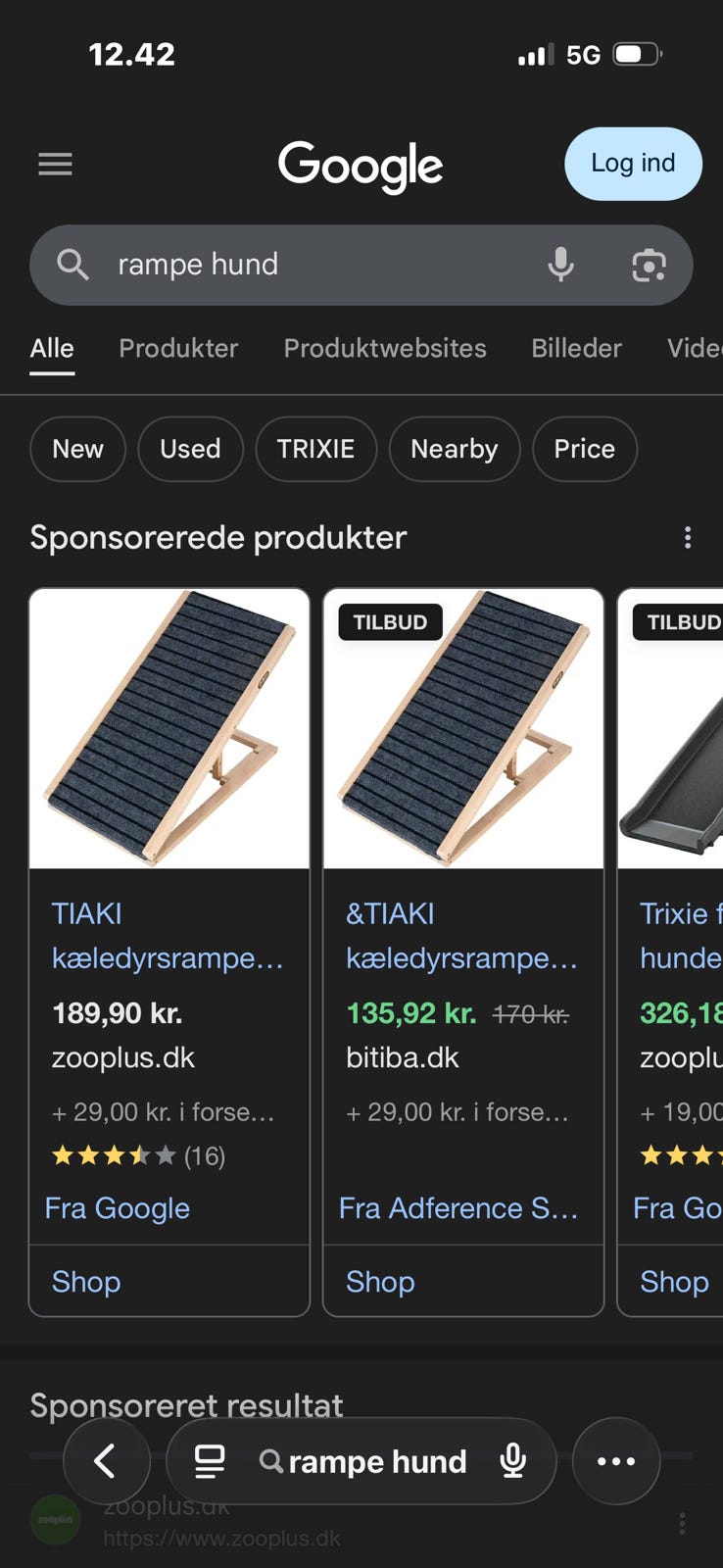Enable the Nearby filter chip
The image size is (723, 1568).
click(x=454, y=449)
